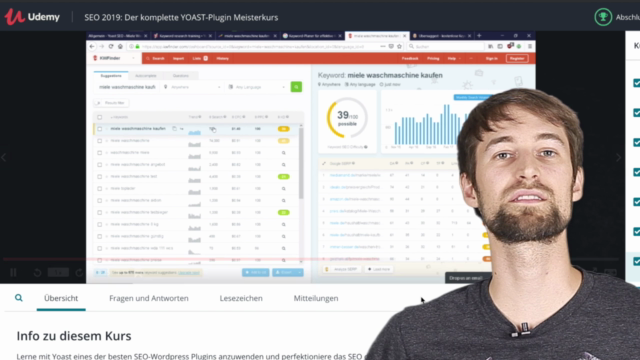Select the Übersicht tab
640x360 pixels.
(61, 298)
